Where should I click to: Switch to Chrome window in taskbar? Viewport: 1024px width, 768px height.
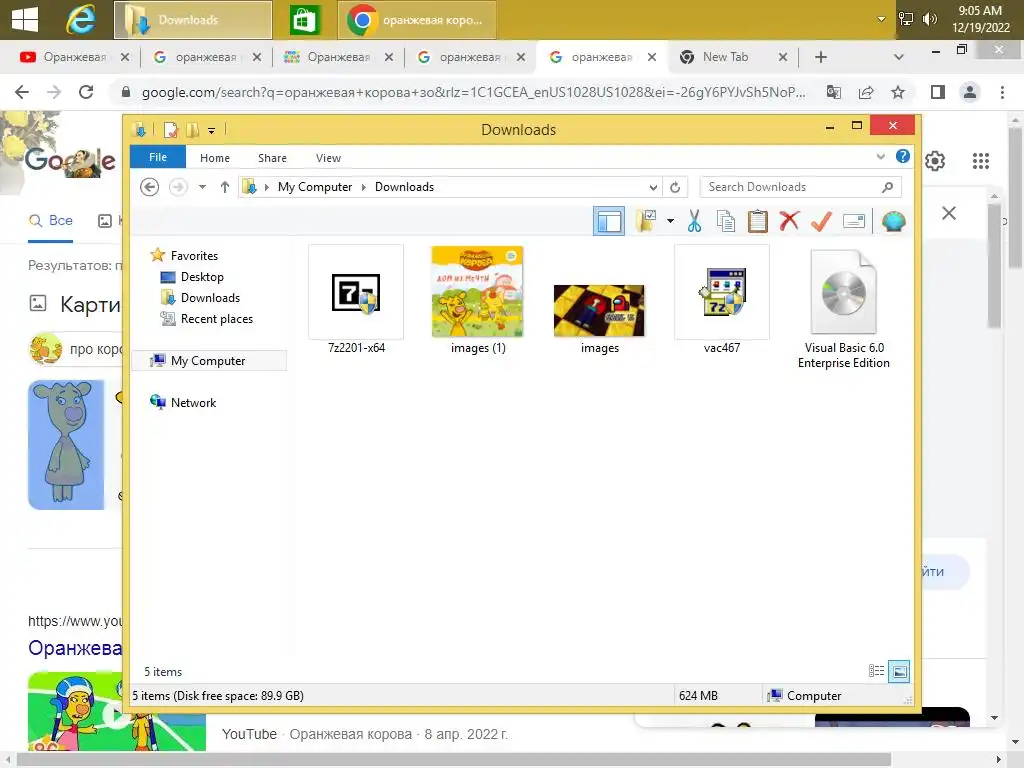417,20
